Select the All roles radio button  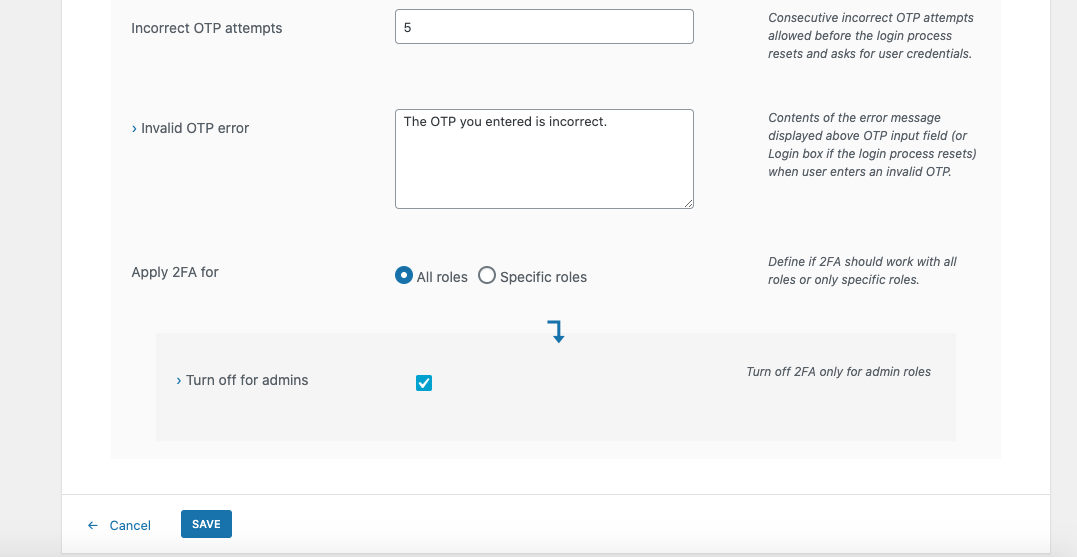tap(404, 276)
